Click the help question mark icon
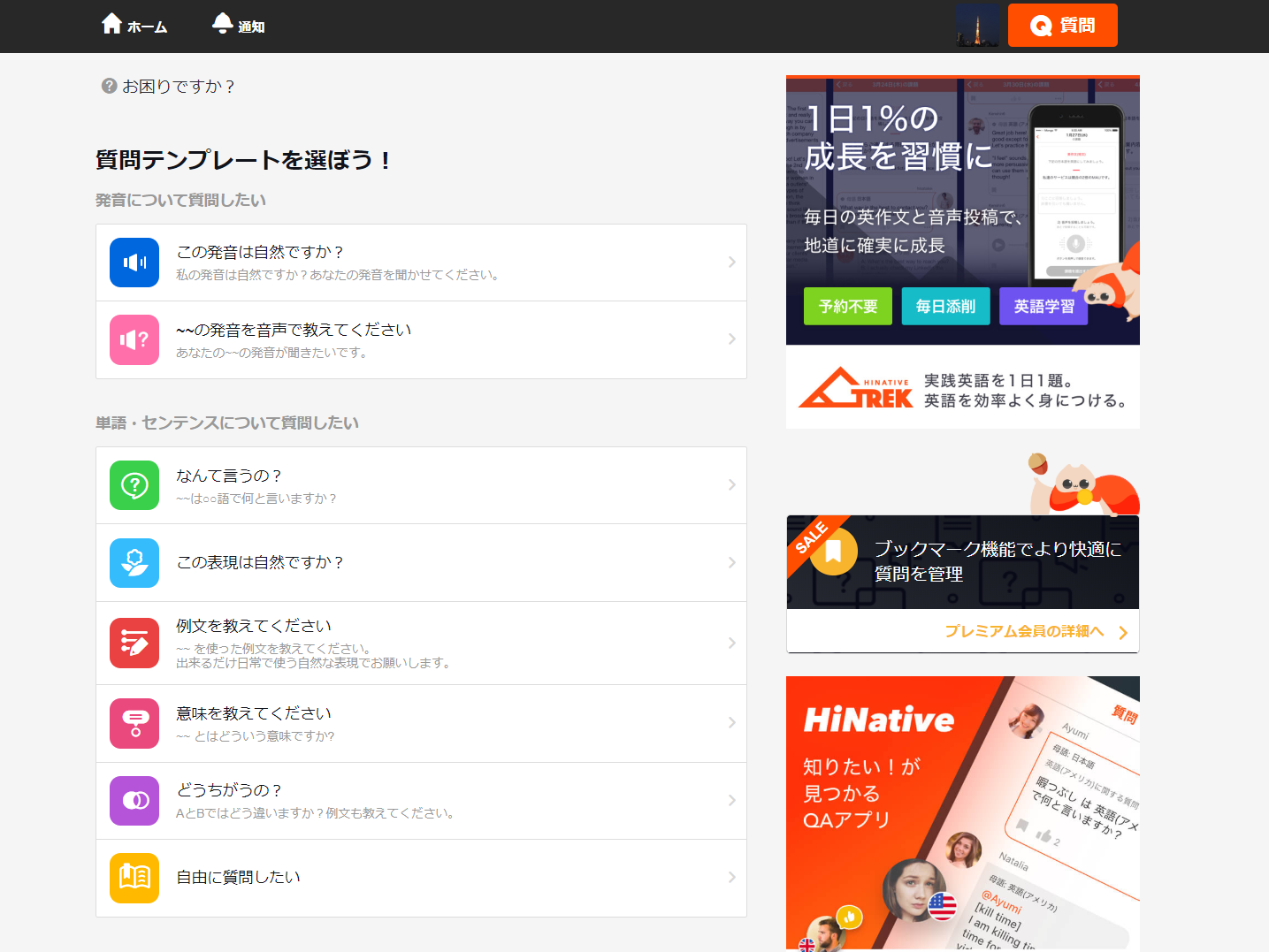1269x952 pixels. (x=110, y=86)
